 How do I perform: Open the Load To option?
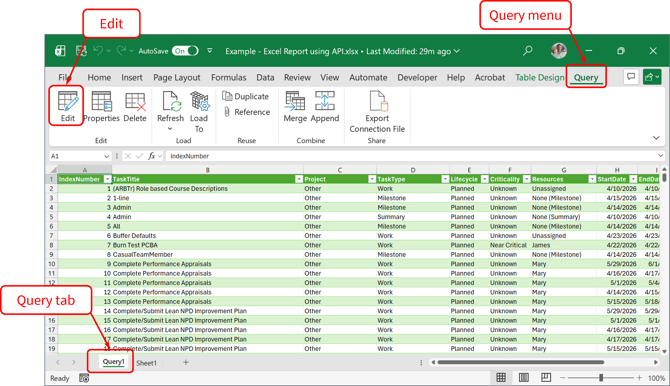[199, 111]
